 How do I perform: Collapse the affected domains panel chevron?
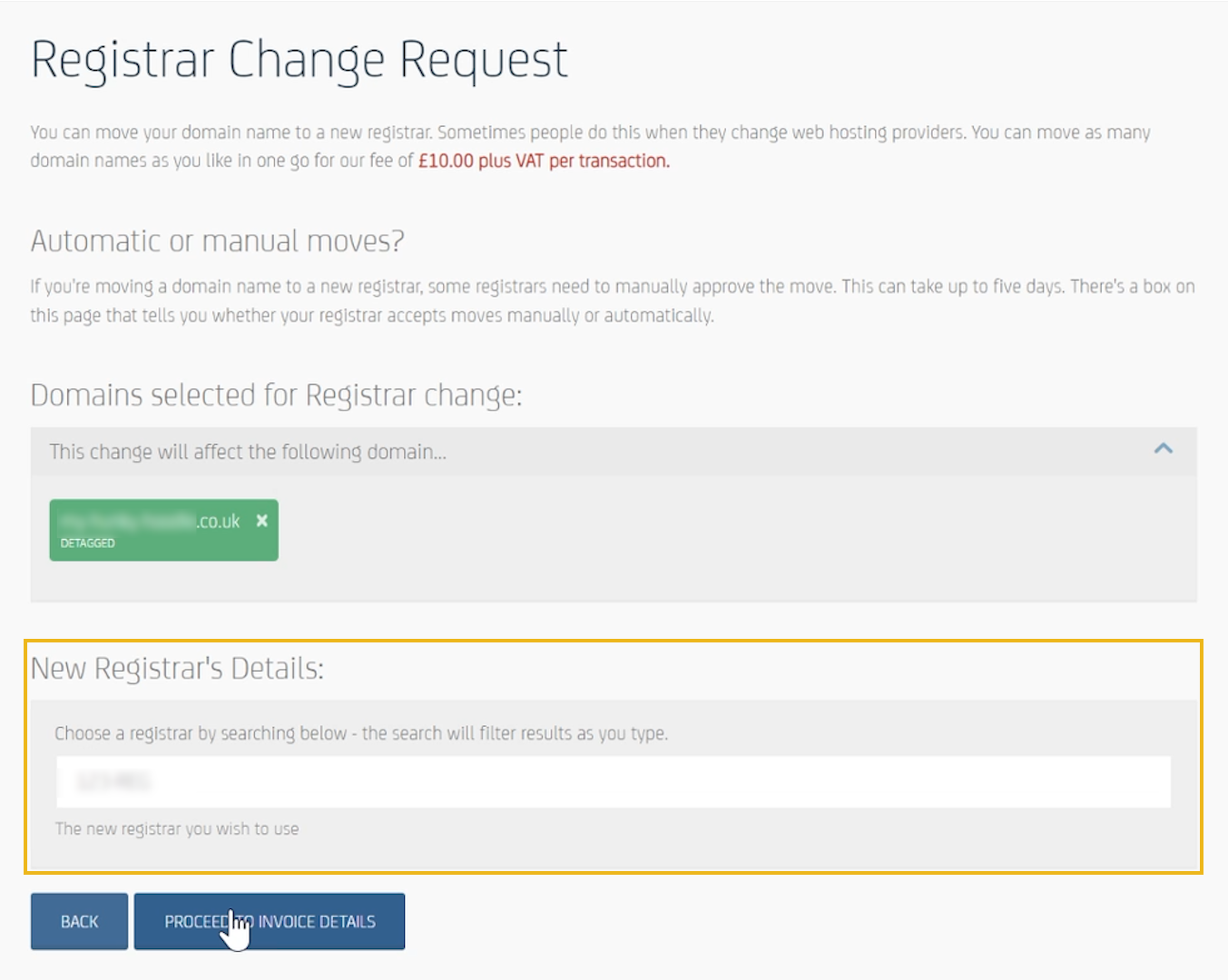[1163, 449]
